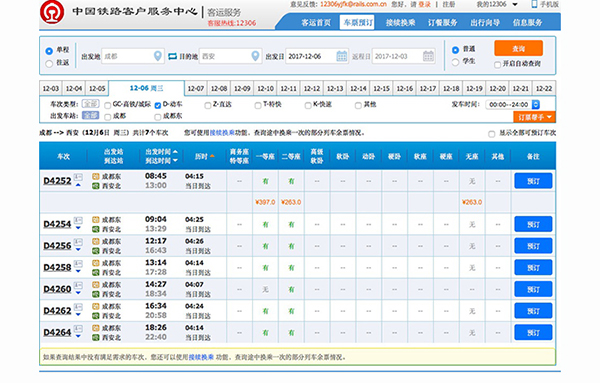The image size is (600, 383).
Task: Expand price details arrow for D4264
Action: coord(78,336)
